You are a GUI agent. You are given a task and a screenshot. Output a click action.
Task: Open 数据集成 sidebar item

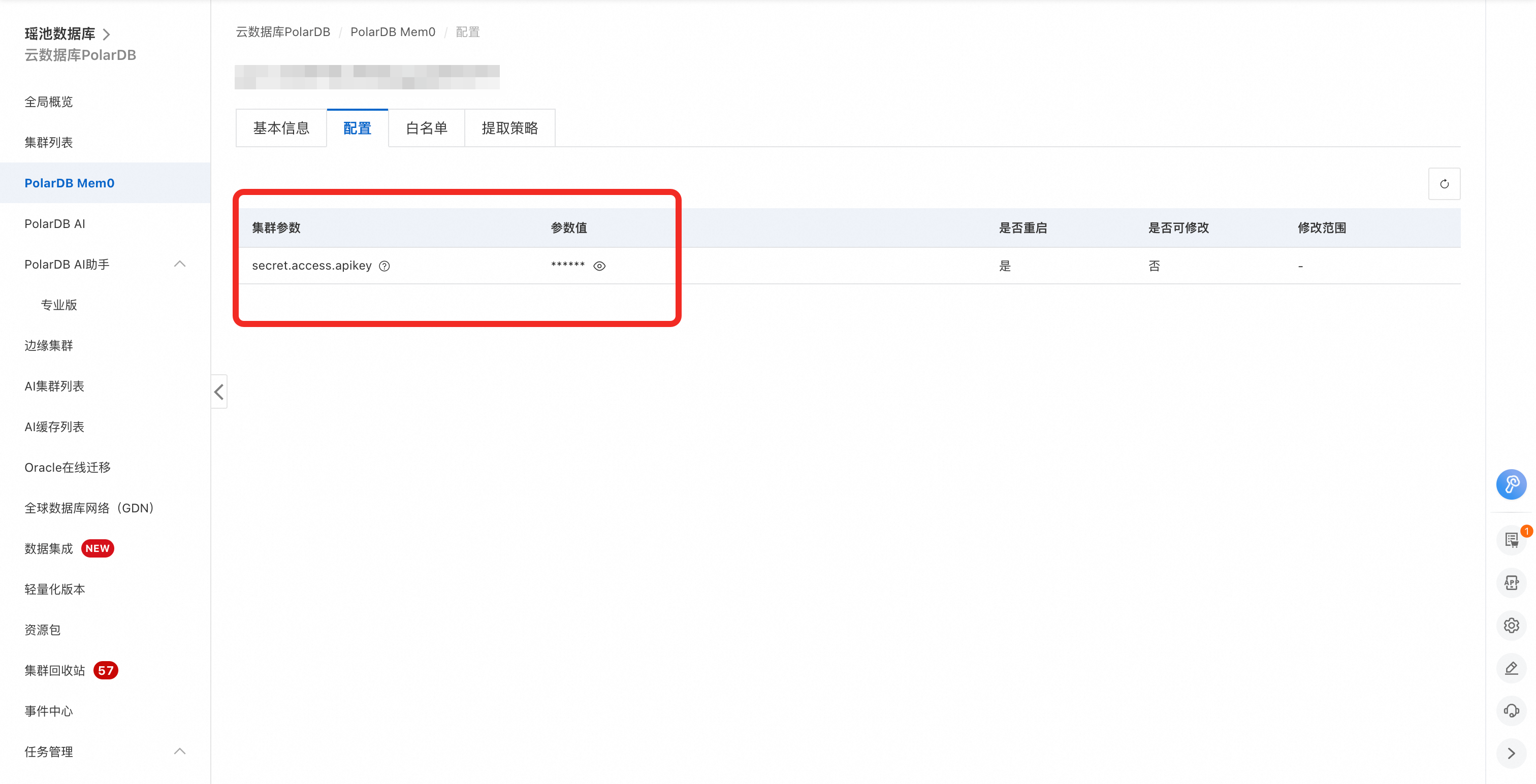pyautogui.click(x=48, y=548)
